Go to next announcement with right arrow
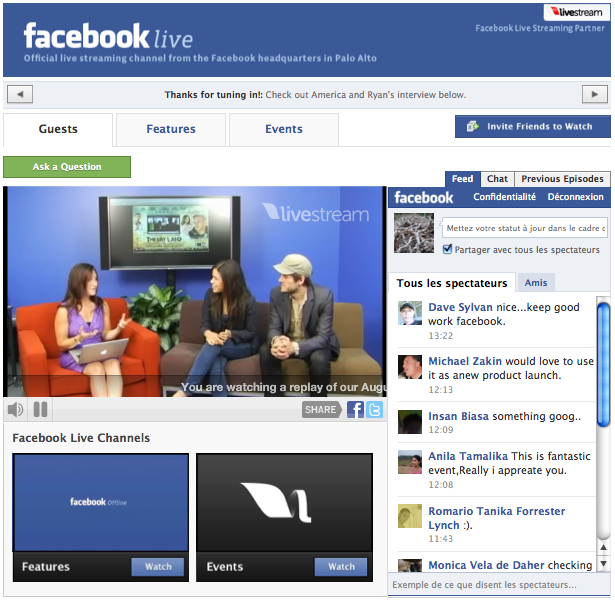The width and height of the screenshot is (615, 601). (x=595, y=94)
